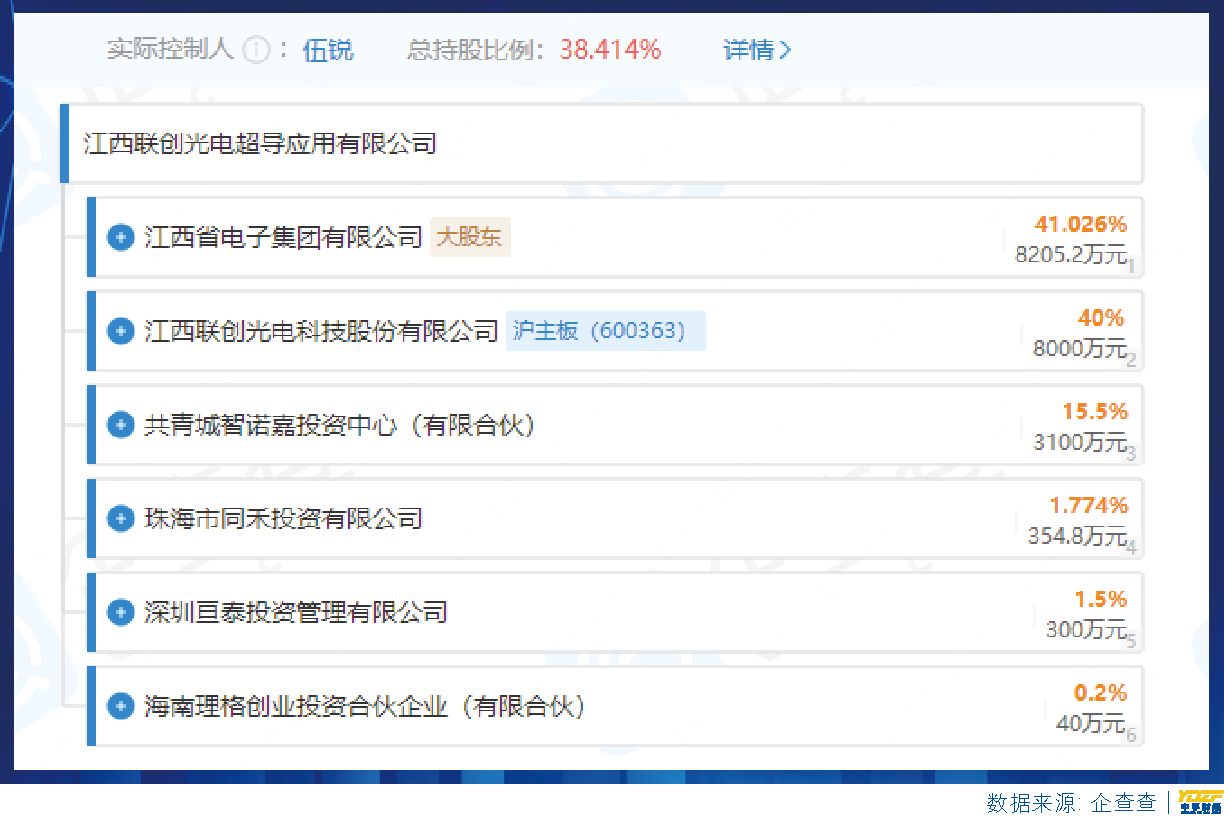Click the 300万元 amount

[x=1086, y=630]
